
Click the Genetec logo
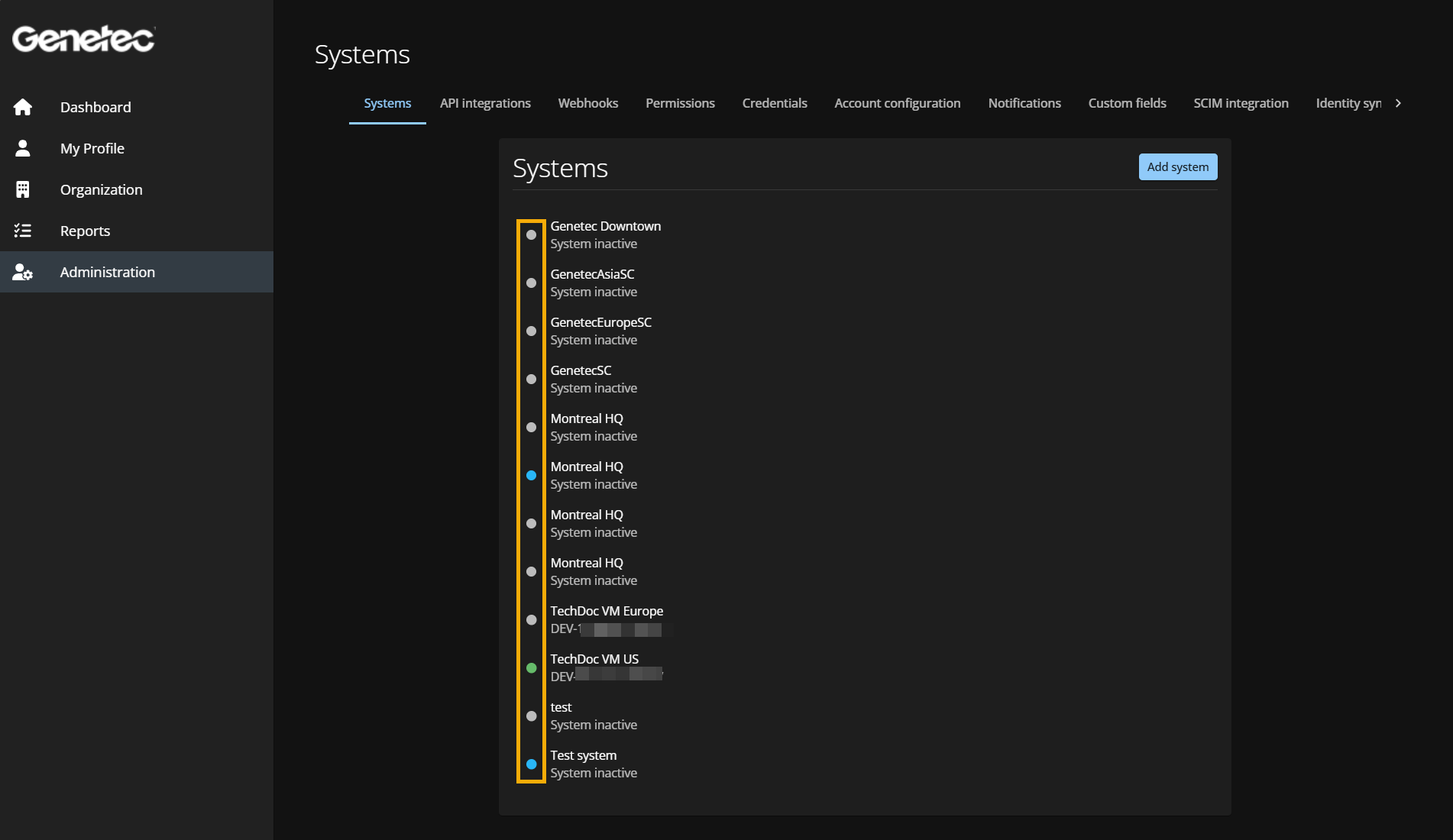[83, 39]
